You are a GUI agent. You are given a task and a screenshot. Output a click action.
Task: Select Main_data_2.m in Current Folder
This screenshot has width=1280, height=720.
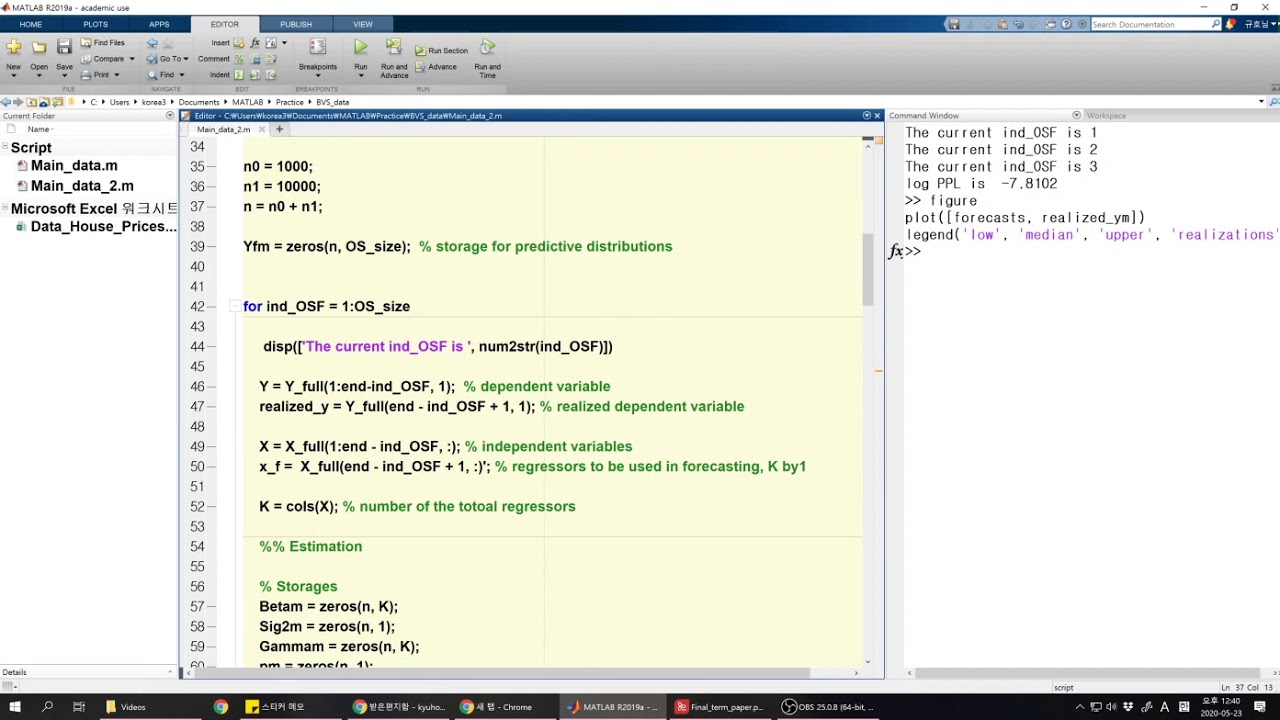(82, 186)
